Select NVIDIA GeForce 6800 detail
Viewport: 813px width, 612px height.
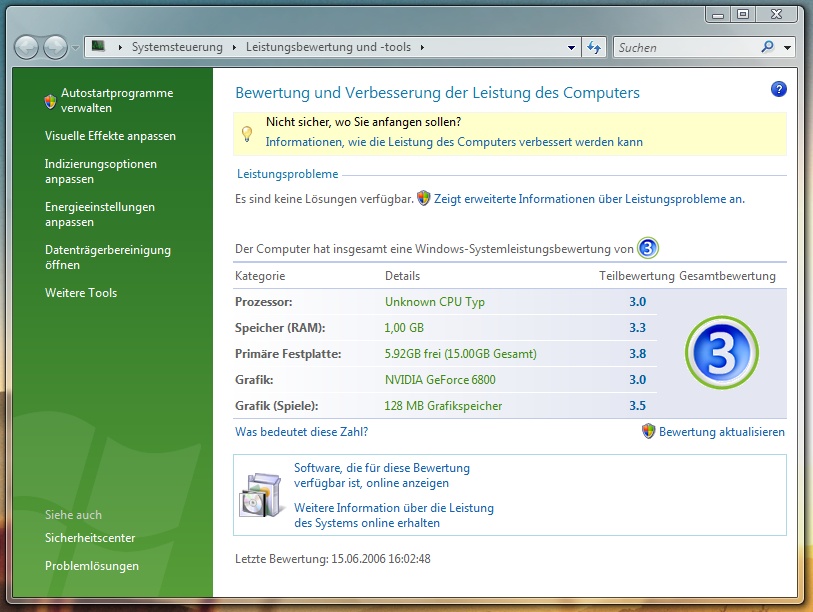(x=440, y=380)
